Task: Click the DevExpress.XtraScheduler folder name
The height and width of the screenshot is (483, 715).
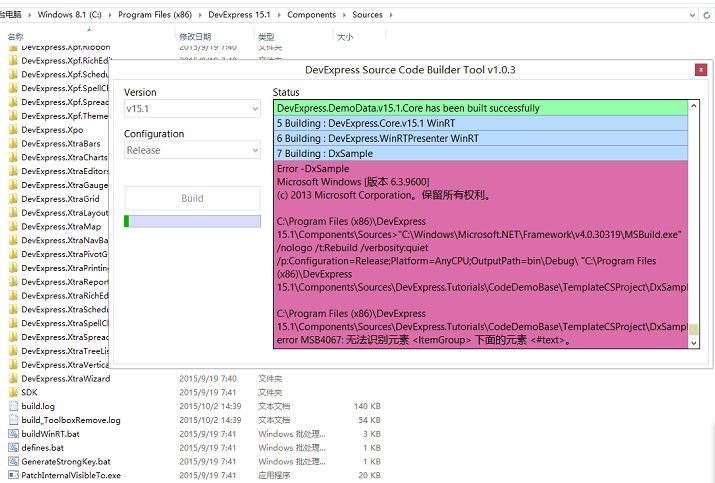Action: pyautogui.click(x=65, y=309)
